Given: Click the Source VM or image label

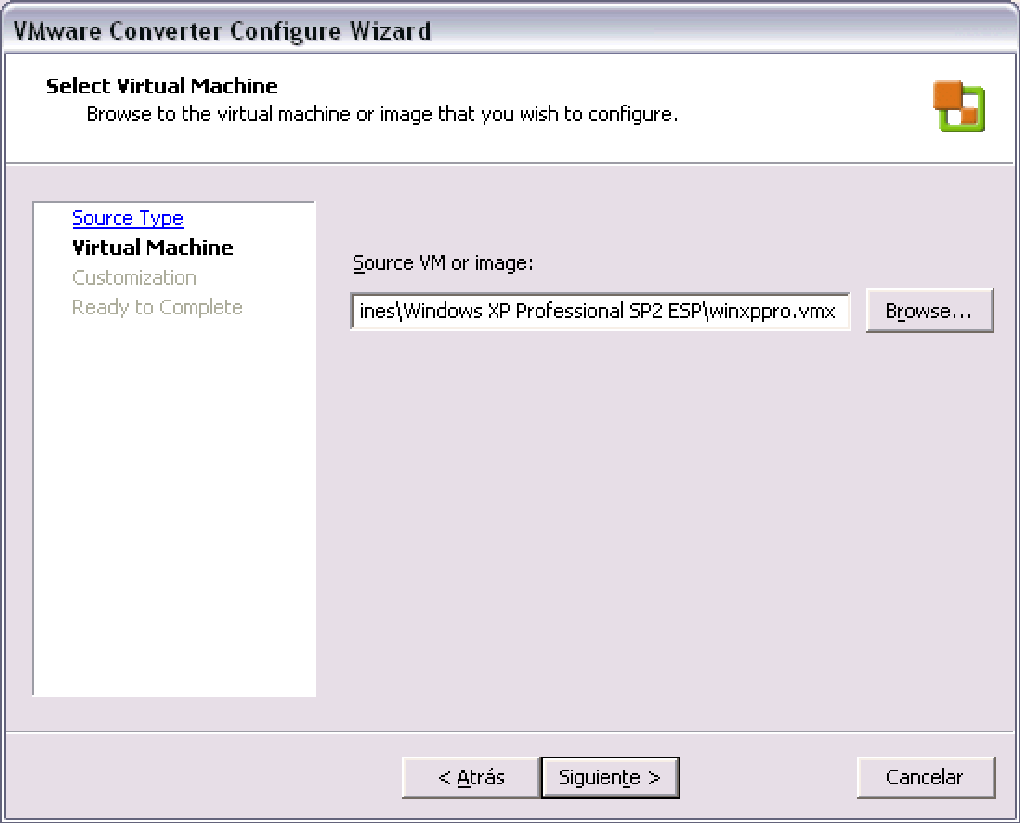Looking at the screenshot, I should 443,263.
